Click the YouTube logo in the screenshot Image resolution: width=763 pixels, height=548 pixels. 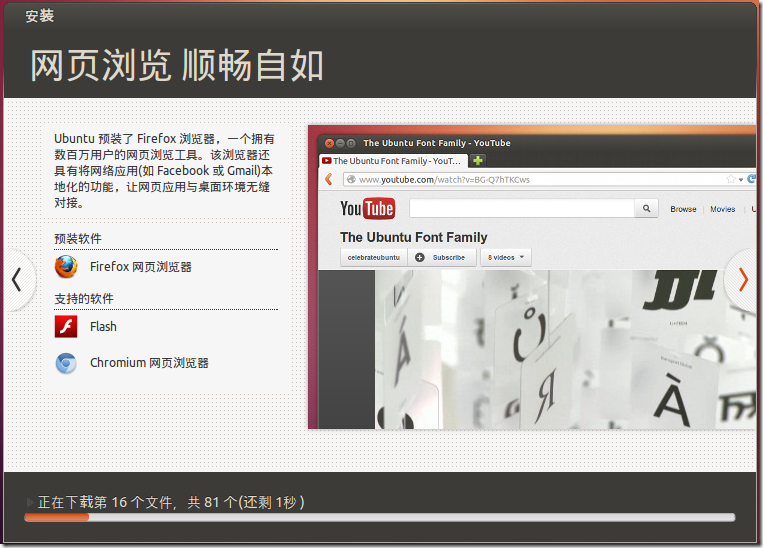(367, 209)
